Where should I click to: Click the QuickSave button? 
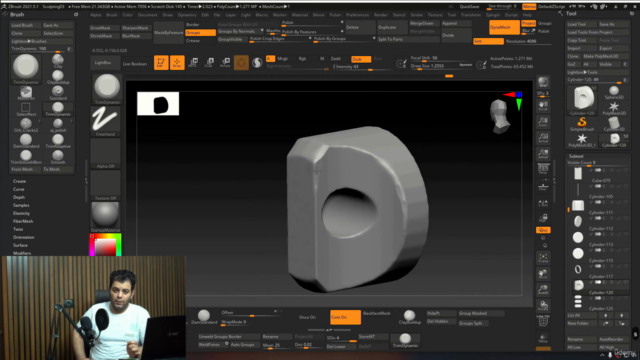pyautogui.click(x=469, y=7)
